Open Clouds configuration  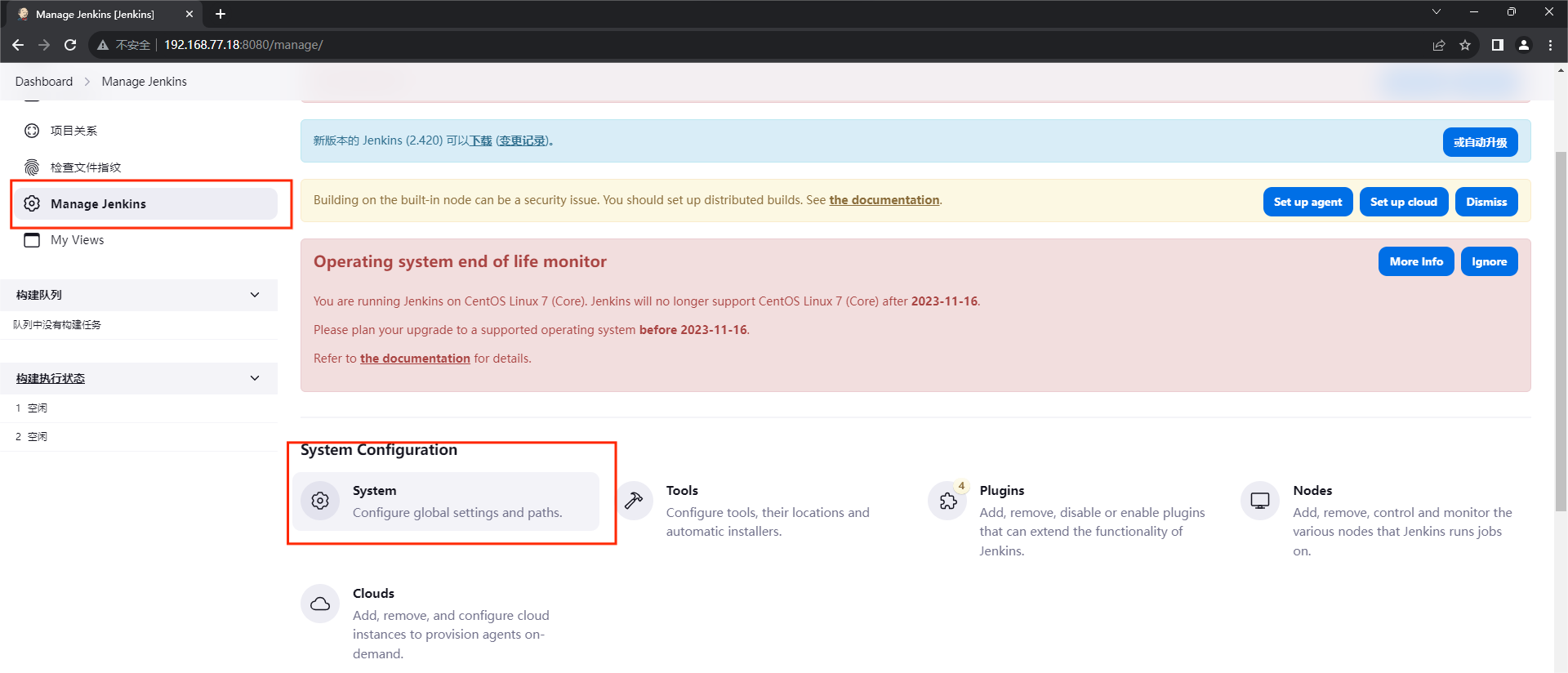(446, 622)
